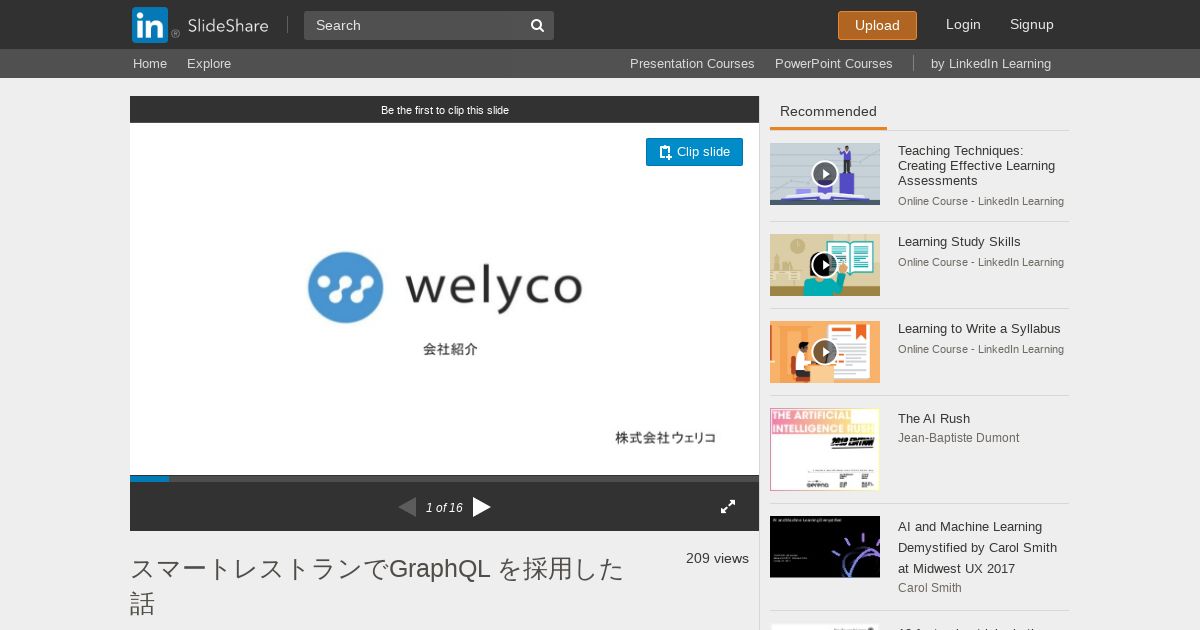Click the '1 of 16' slide counter

click(x=444, y=508)
